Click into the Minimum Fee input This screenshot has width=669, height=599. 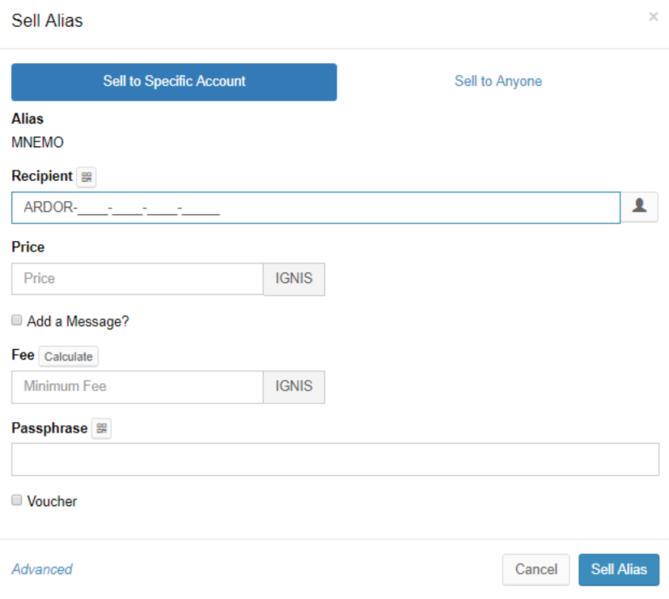[137, 387]
